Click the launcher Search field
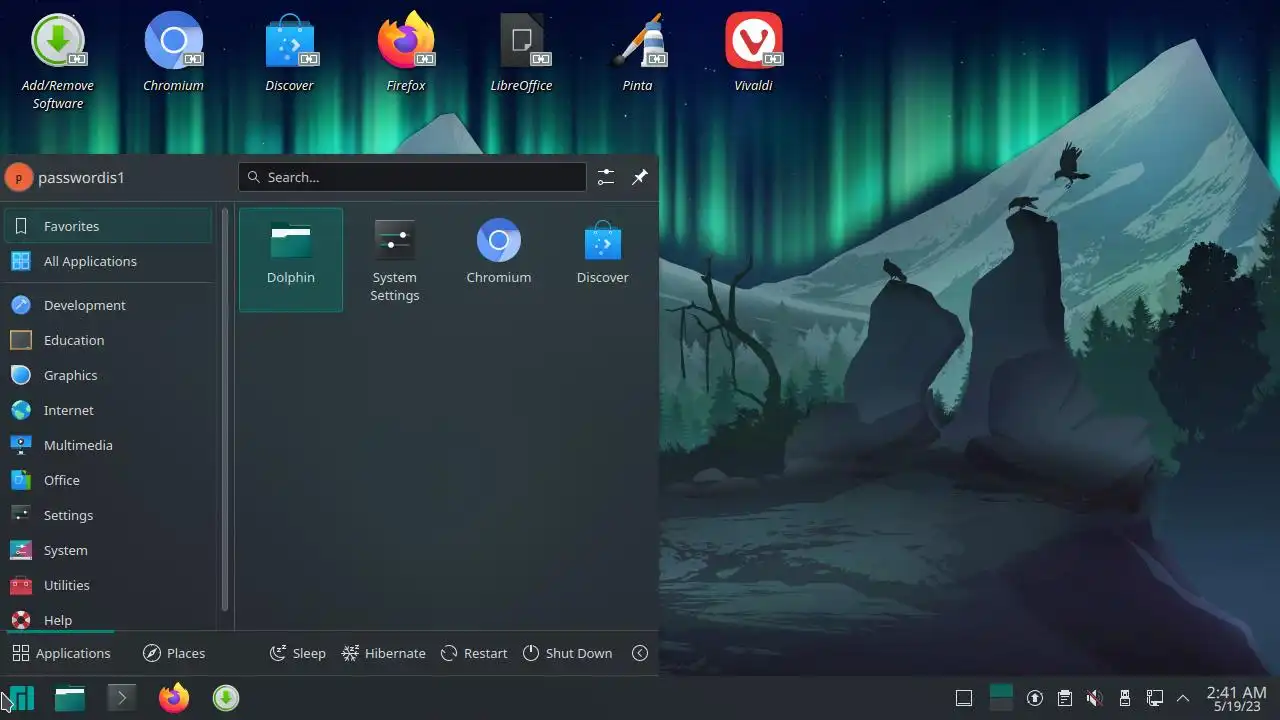The height and width of the screenshot is (720, 1280). coord(412,177)
